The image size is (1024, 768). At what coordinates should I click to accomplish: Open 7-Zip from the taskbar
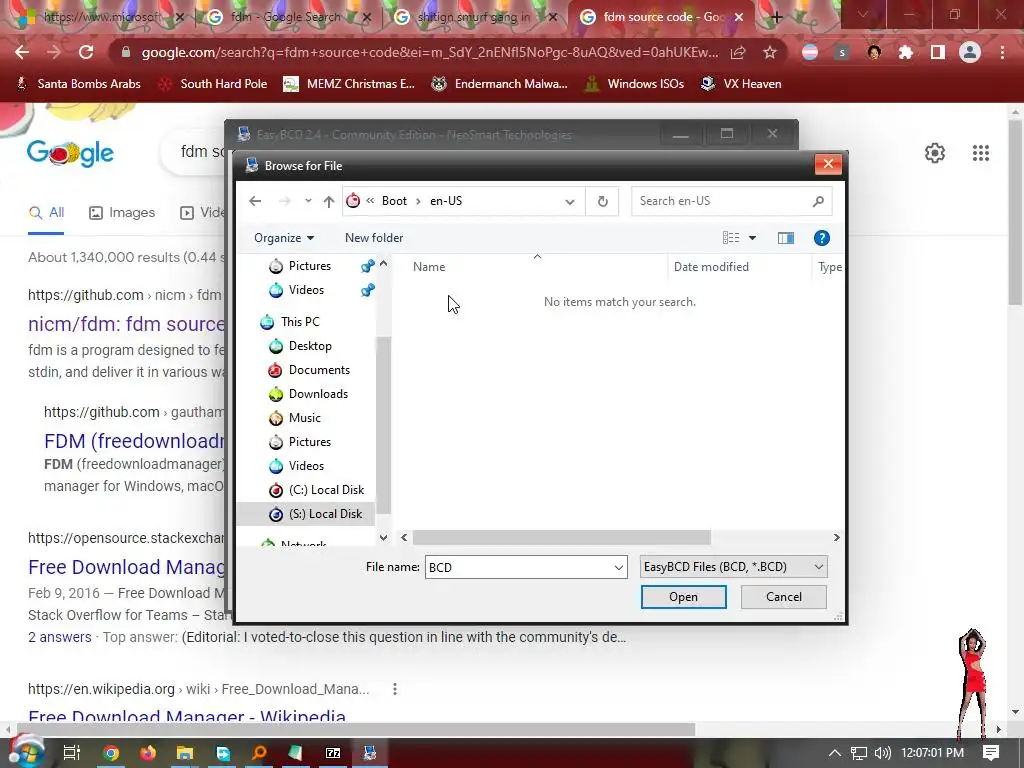tap(333, 753)
